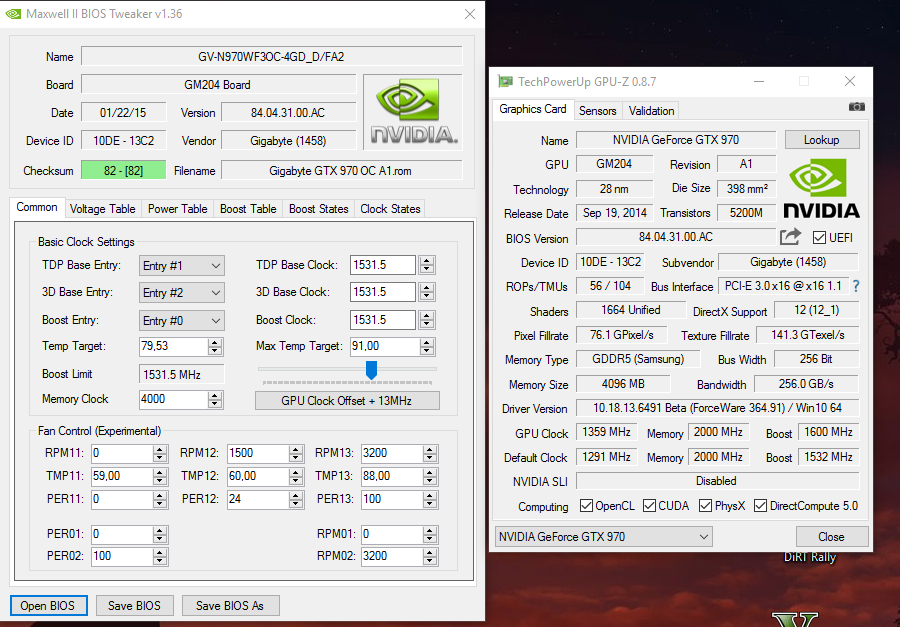Open the GPU selector dropdown in GPU-Z
900x627 pixels.
coord(603,537)
